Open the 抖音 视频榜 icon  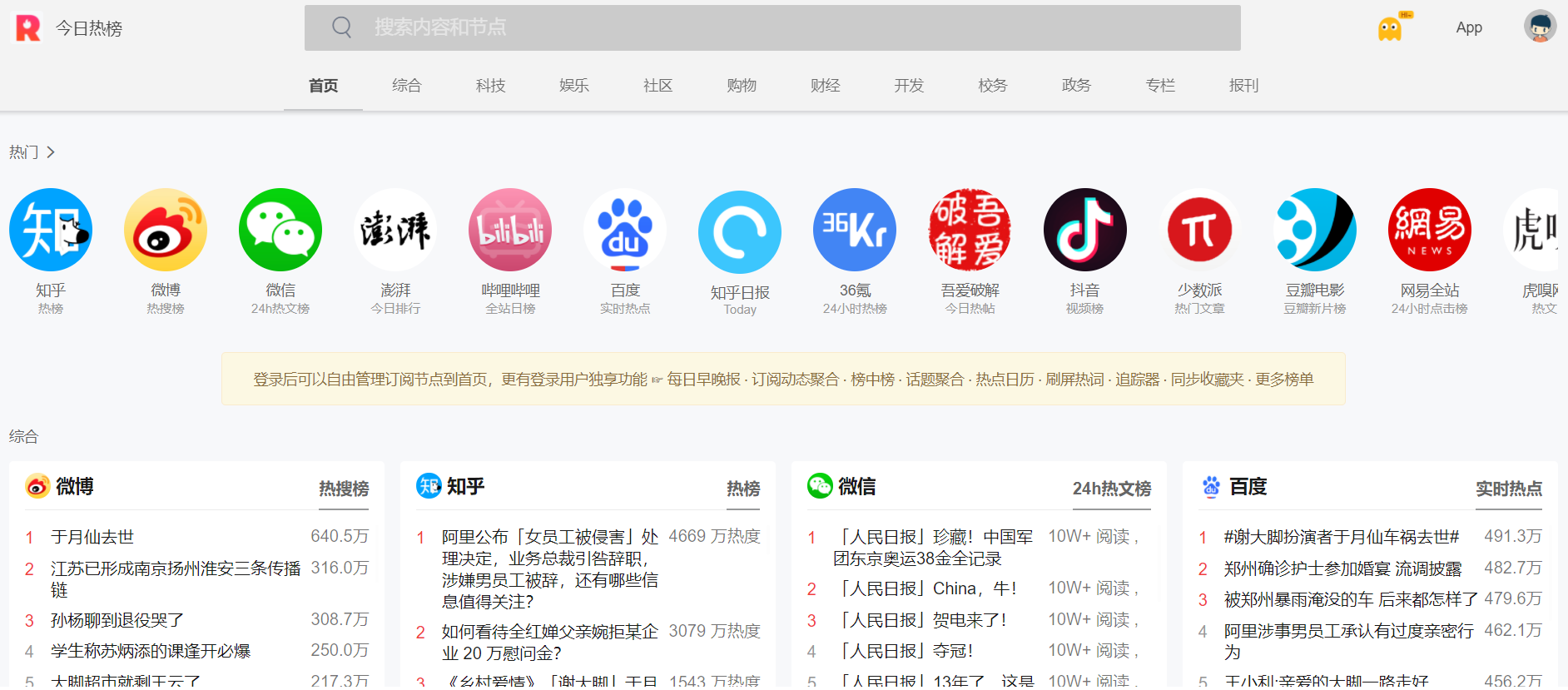1085,230
